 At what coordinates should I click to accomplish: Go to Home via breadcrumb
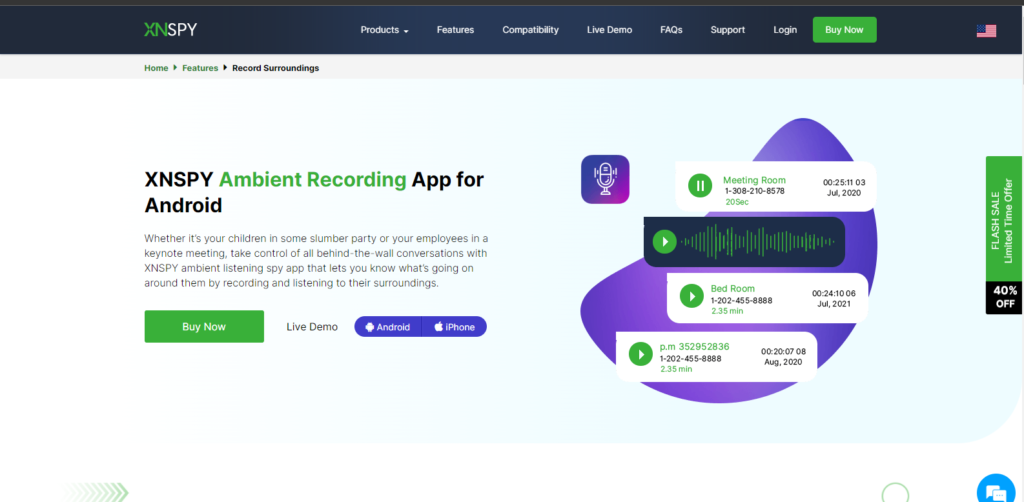[156, 68]
